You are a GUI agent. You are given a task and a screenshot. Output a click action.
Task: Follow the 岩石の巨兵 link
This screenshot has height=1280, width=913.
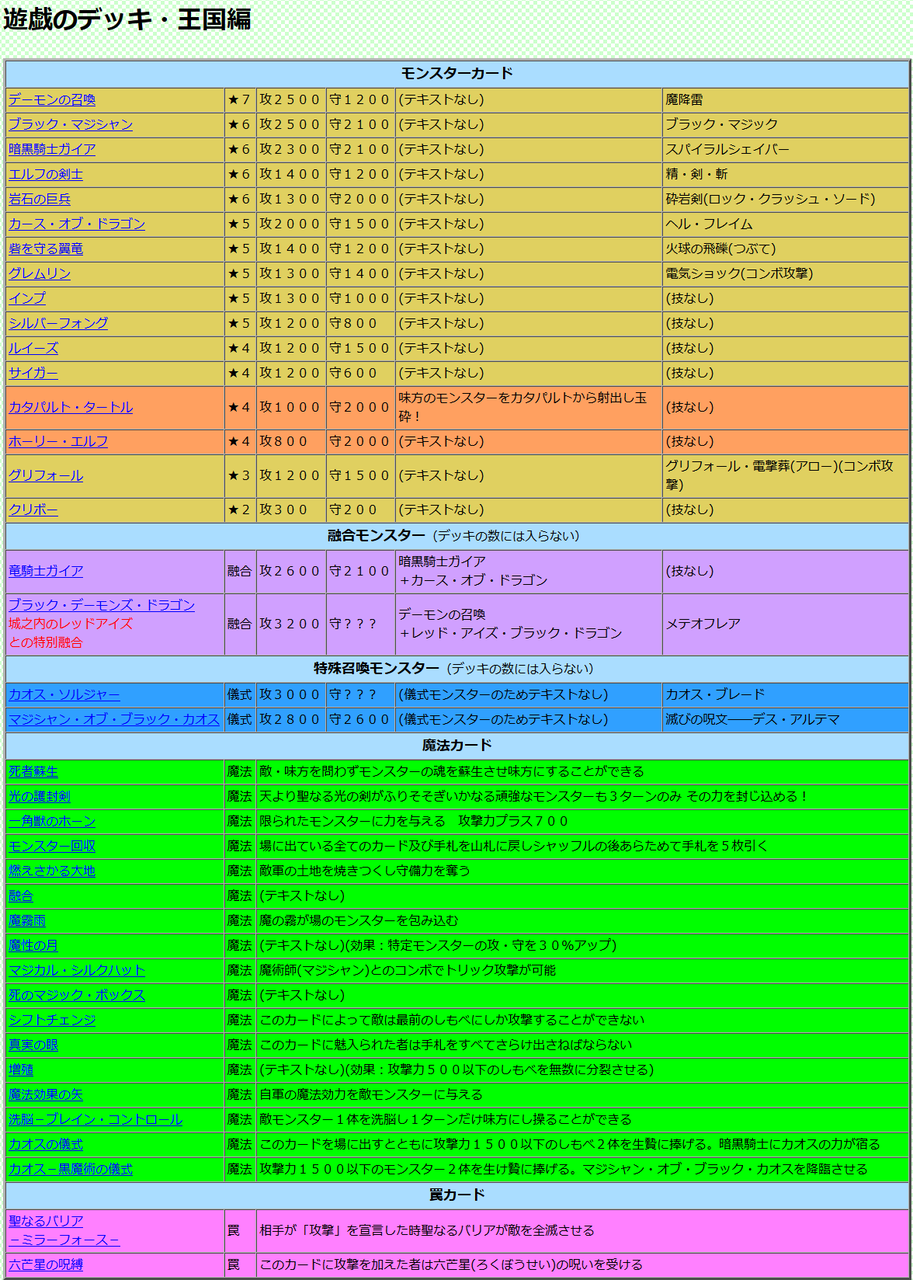[x=39, y=199]
